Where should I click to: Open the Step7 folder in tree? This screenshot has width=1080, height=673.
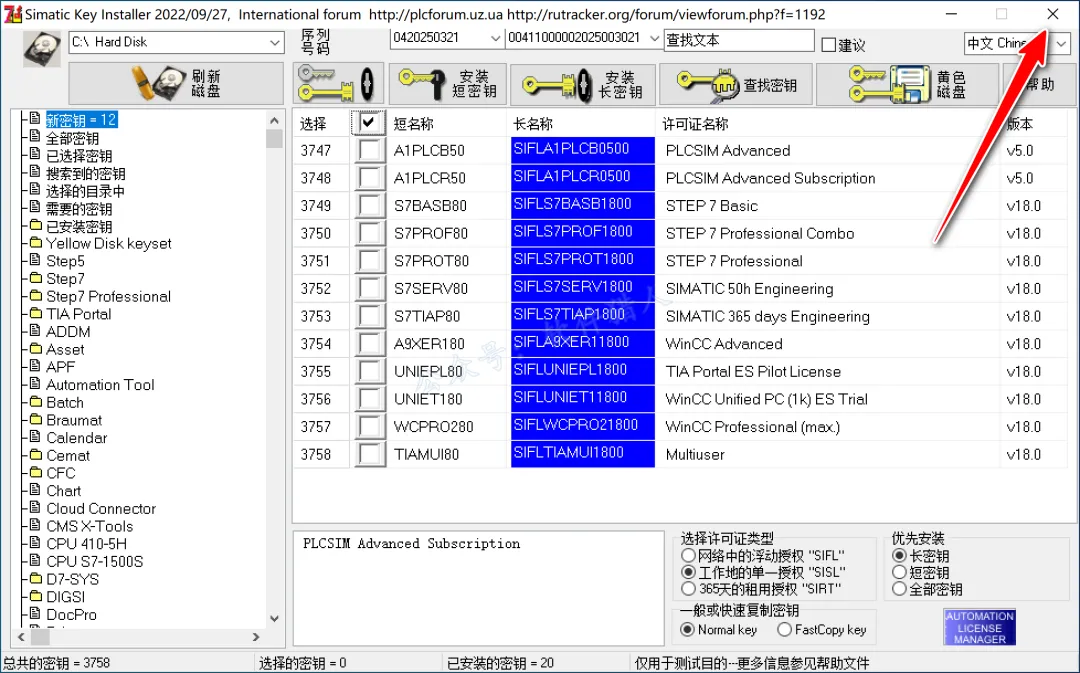click(65, 279)
